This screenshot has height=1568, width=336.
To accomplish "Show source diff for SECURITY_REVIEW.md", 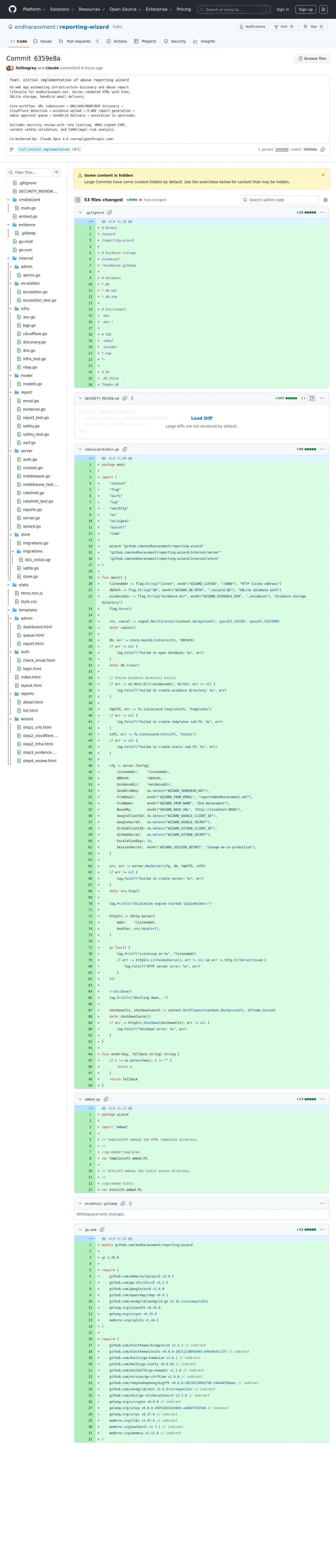I will (x=303, y=398).
